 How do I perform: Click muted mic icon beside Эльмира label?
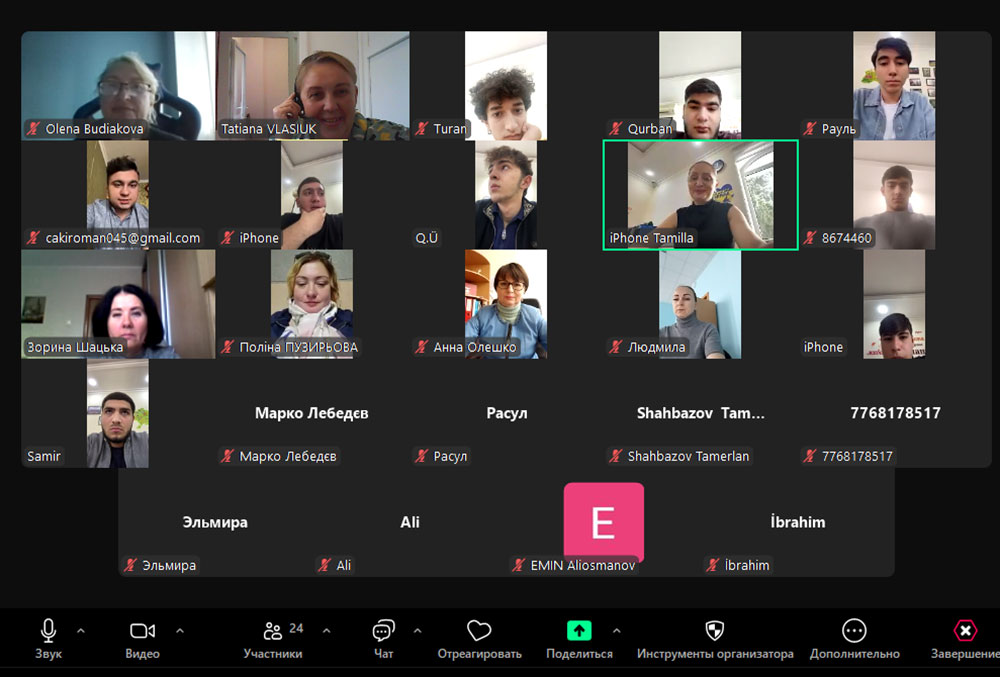coord(130,565)
